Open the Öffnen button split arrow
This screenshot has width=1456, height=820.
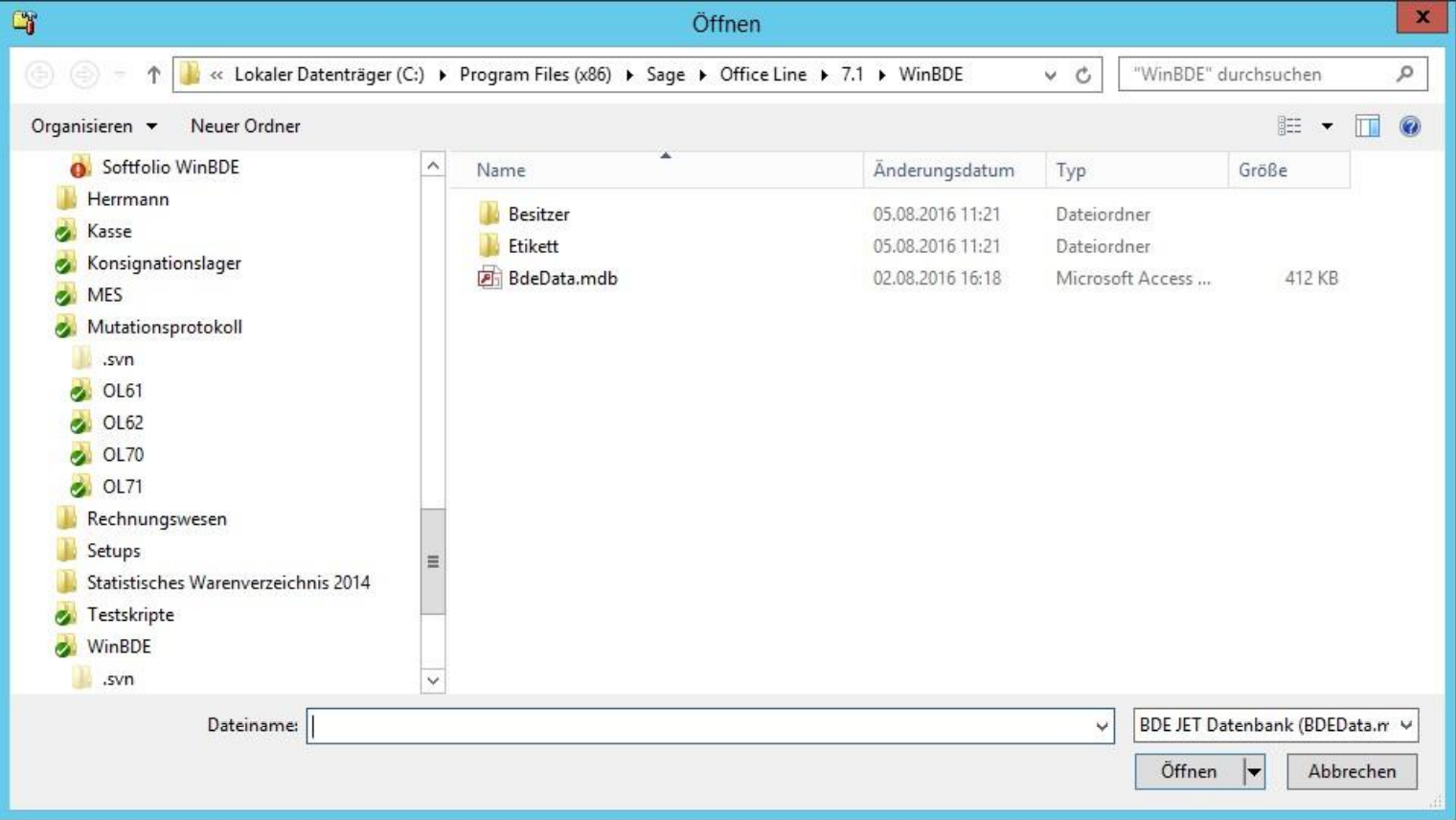1253,771
